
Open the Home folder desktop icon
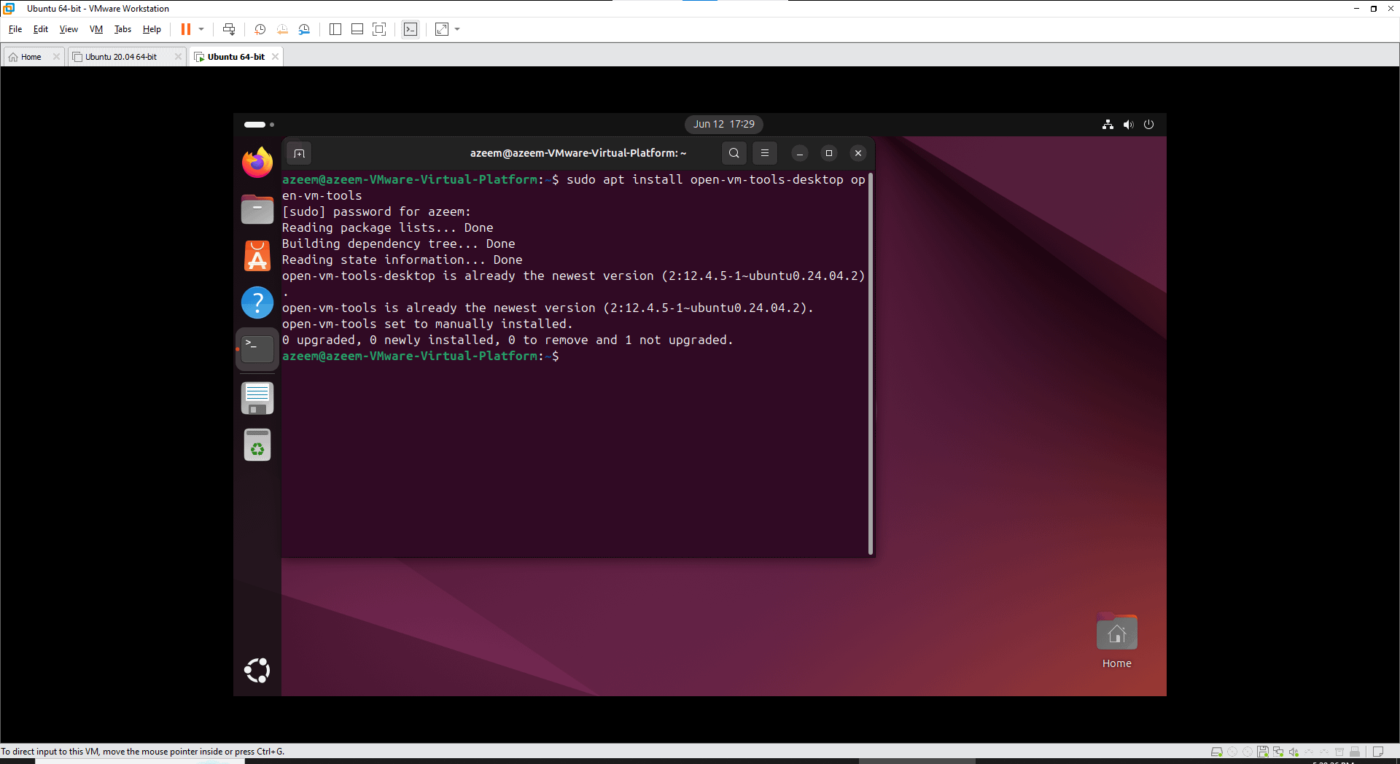tap(1117, 640)
